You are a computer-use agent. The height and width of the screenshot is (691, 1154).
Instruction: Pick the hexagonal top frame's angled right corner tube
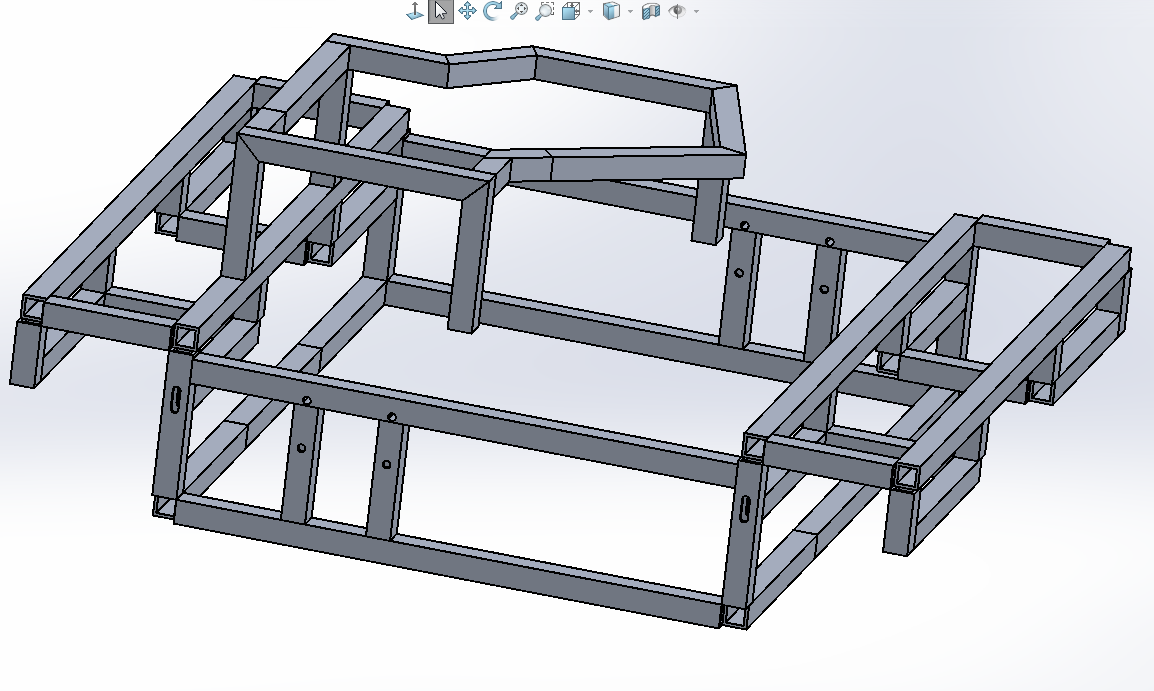(x=729, y=128)
